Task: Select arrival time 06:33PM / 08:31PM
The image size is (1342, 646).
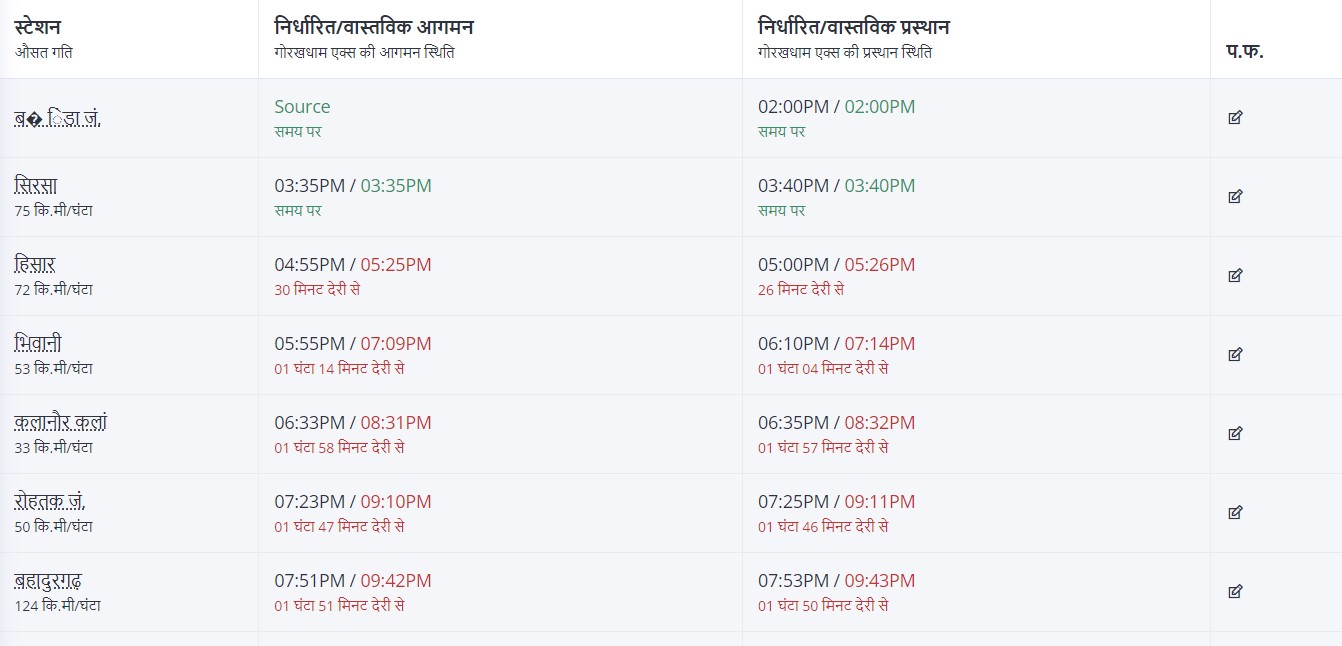Action: [x=353, y=423]
